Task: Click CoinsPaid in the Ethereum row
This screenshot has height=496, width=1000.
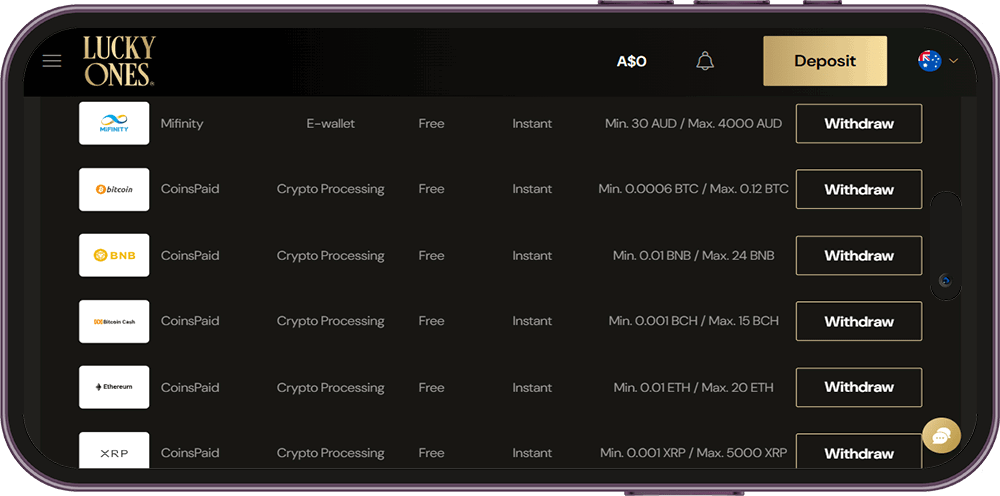Action: coord(190,388)
